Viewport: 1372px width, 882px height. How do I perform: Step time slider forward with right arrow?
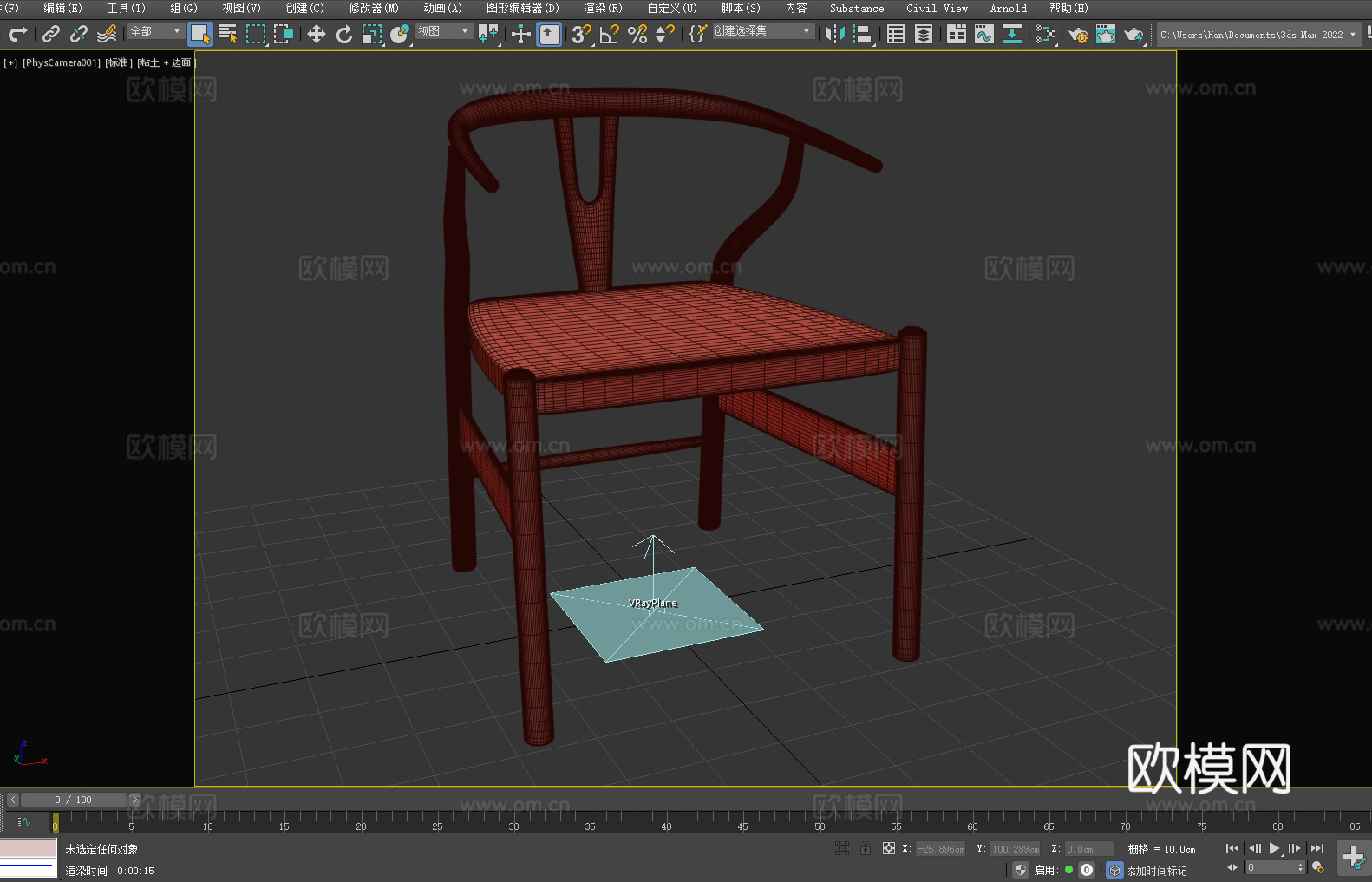point(134,800)
